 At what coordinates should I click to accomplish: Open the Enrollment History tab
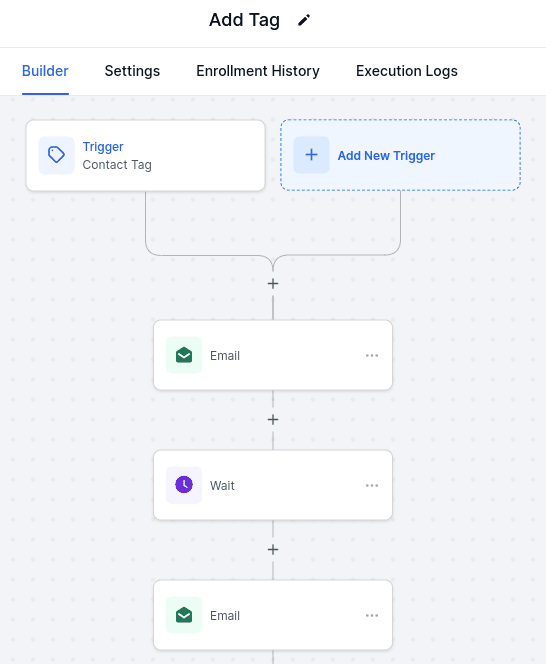click(258, 71)
